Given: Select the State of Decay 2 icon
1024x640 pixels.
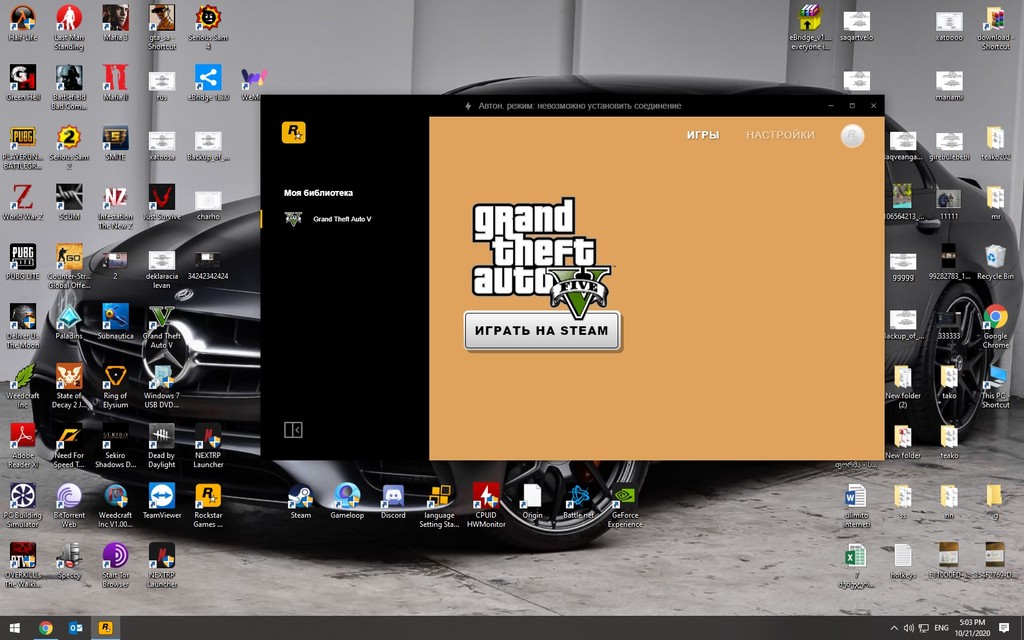Looking at the screenshot, I should tap(69, 385).
